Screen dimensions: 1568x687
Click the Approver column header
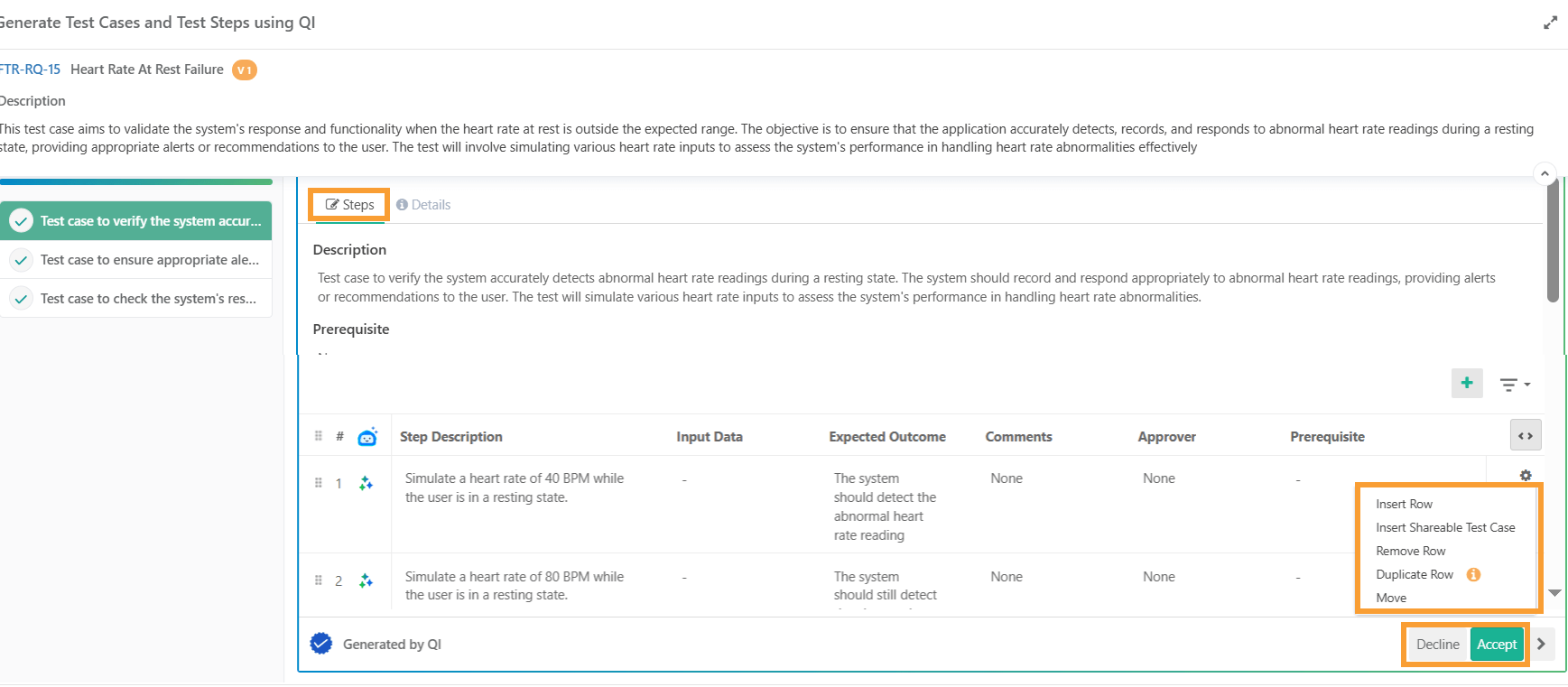click(1166, 437)
